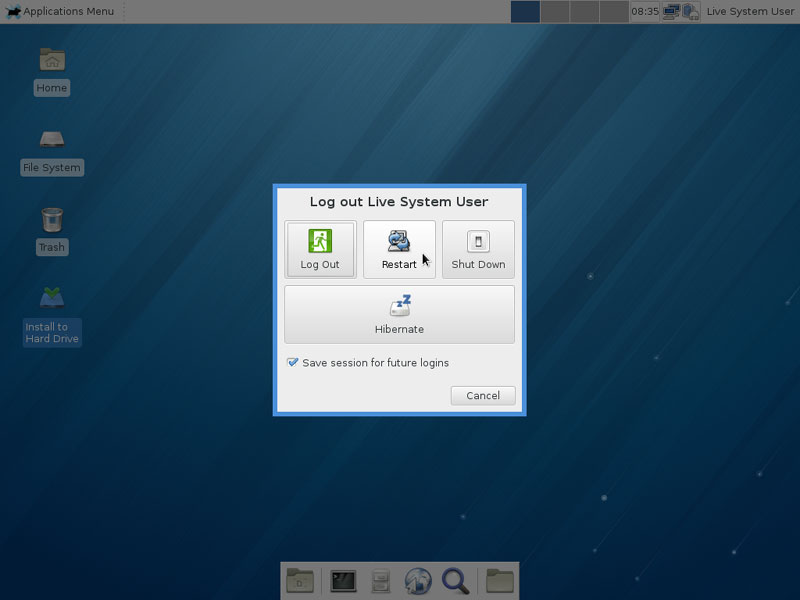Image resolution: width=800 pixels, height=600 pixels.
Task: Open the Home desktop icon
Action: click(x=52, y=71)
